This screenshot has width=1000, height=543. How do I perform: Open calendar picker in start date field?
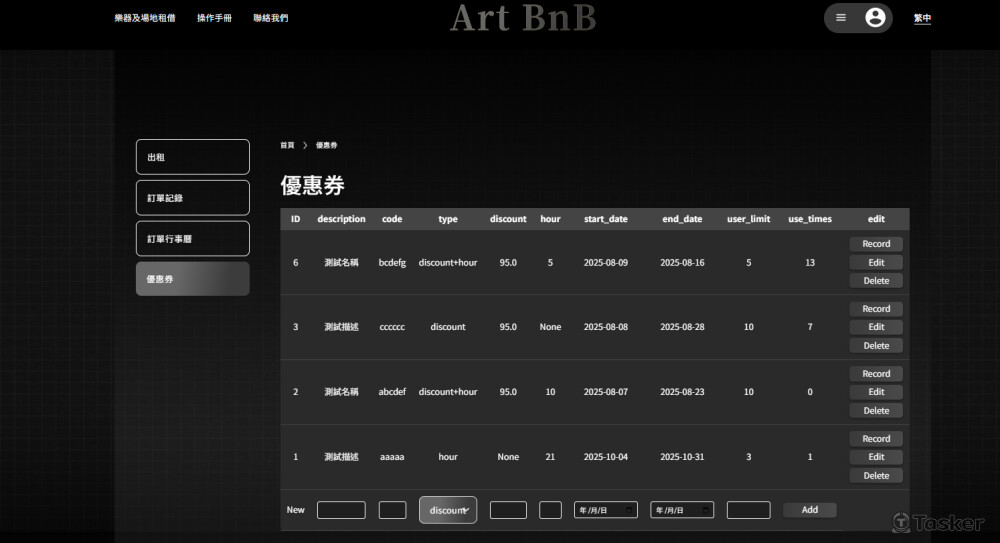[629, 510]
